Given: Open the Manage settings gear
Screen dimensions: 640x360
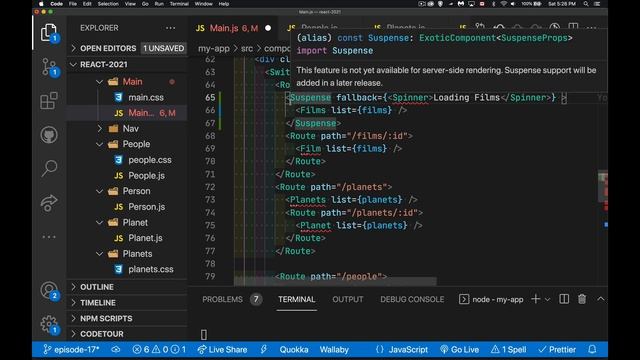Looking at the screenshot, I should [x=49, y=324].
